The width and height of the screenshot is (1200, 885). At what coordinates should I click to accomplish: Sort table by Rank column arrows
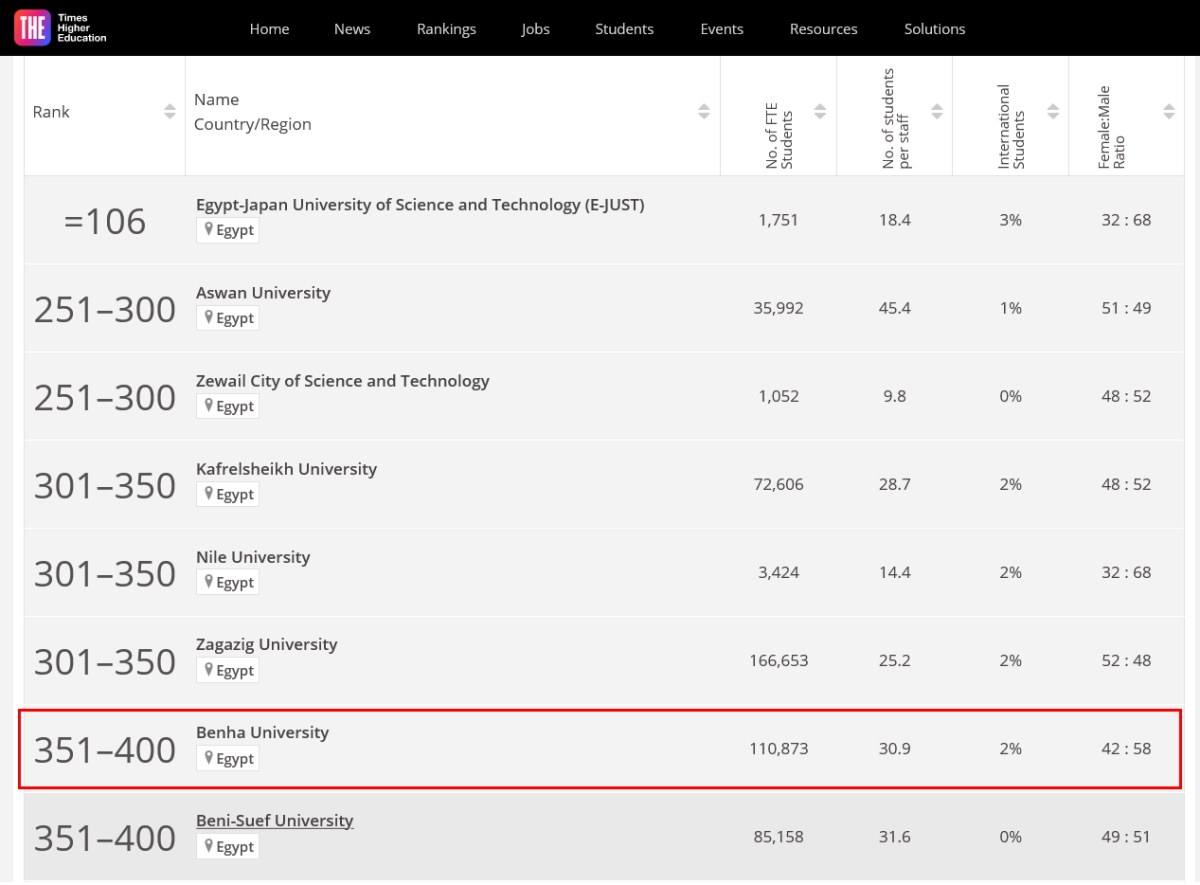[170, 112]
